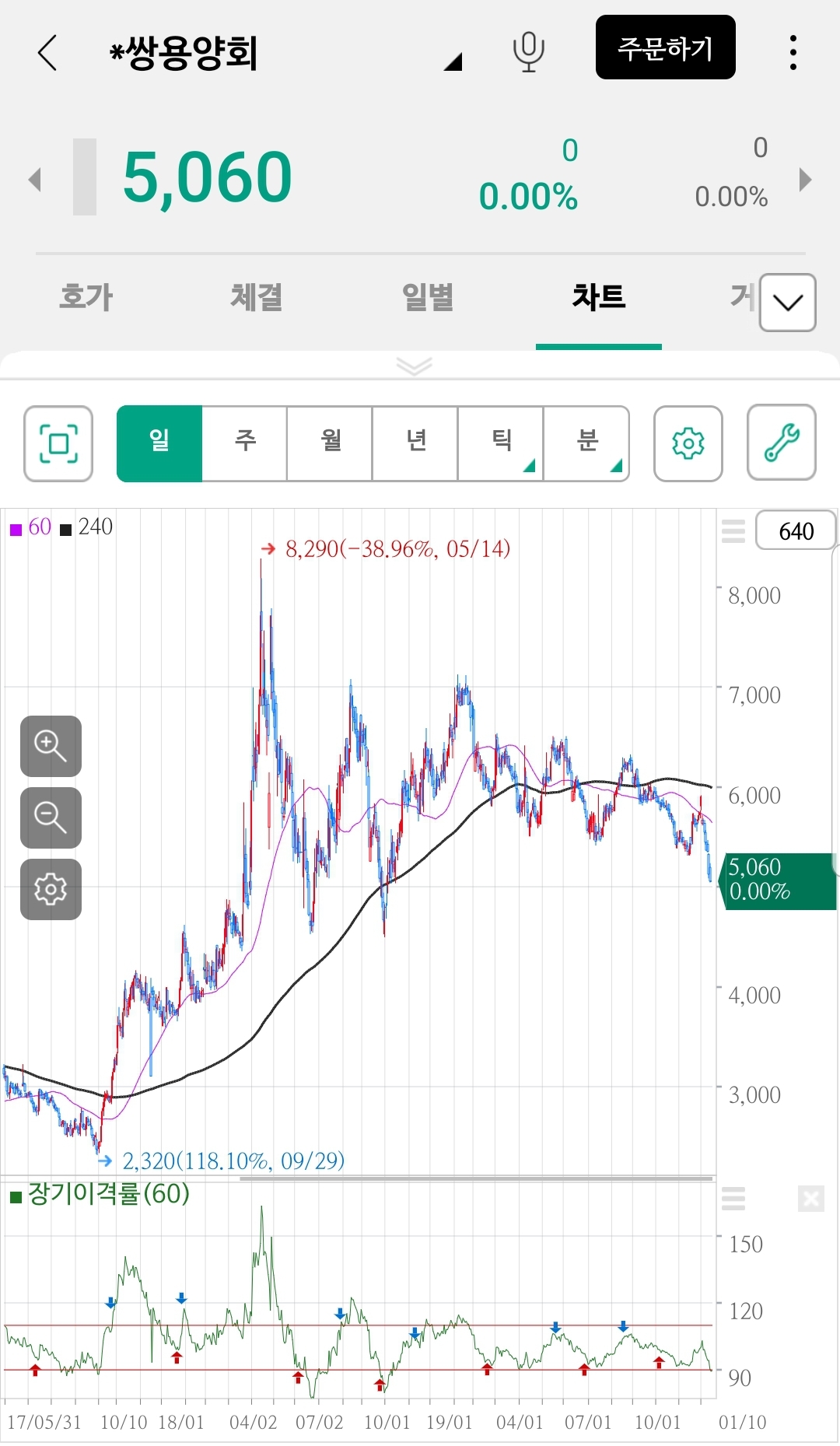Show previous stock with left triangle

(x=34, y=180)
